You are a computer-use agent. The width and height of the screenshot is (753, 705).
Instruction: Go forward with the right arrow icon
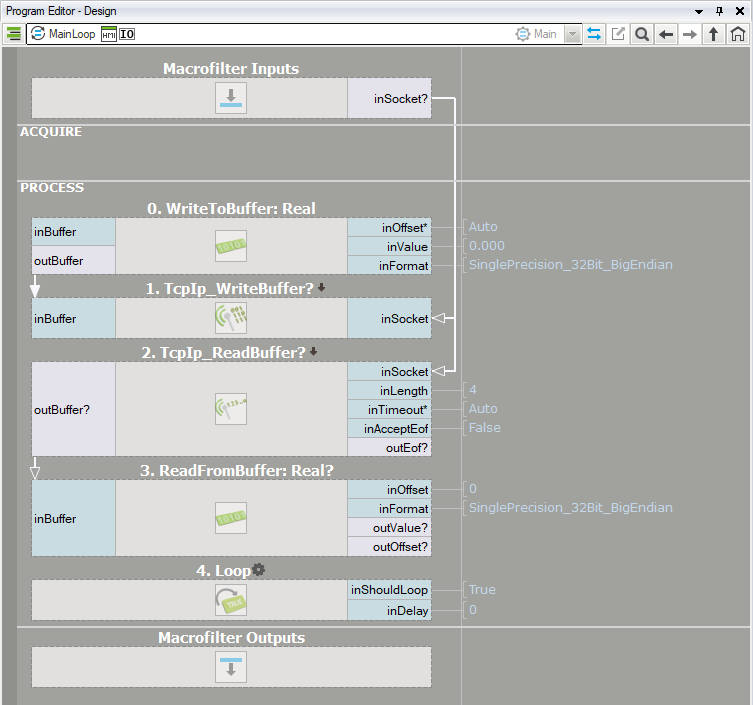690,34
